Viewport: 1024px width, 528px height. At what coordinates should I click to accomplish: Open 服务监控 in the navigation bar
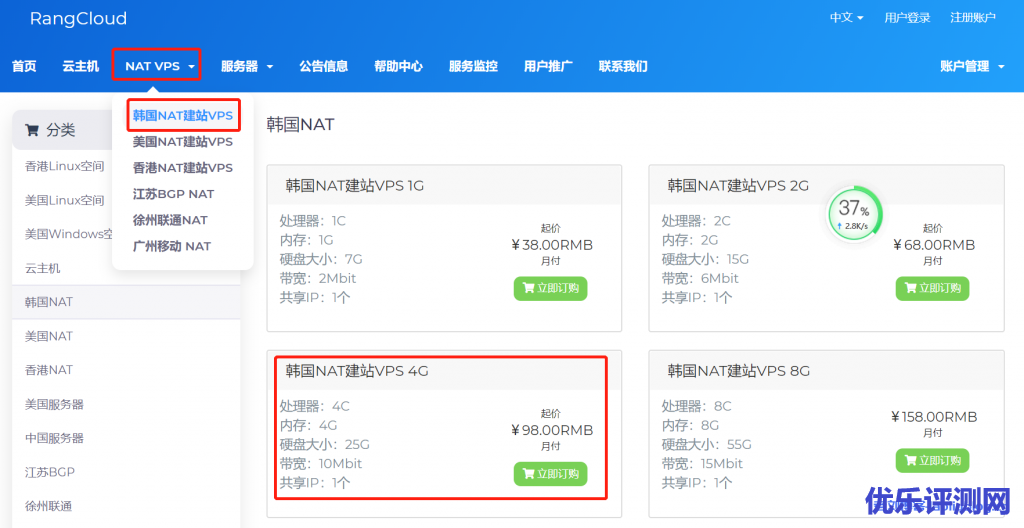pyautogui.click(x=473, y=66)
